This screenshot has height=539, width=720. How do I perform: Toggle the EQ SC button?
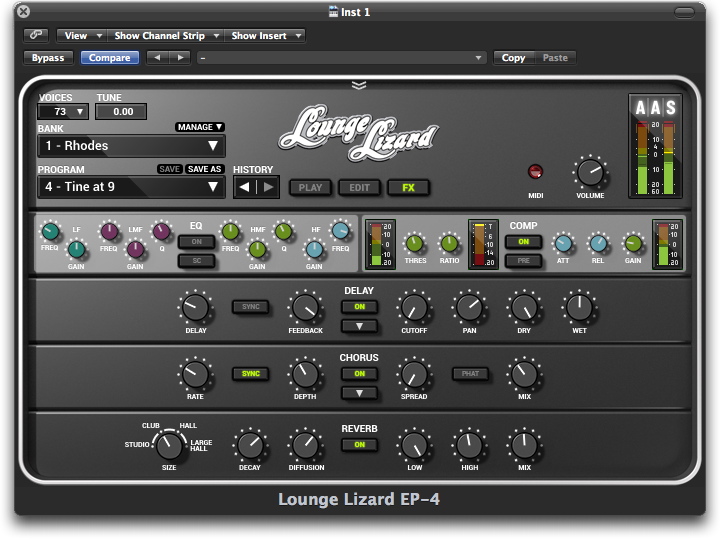point(197,260)
